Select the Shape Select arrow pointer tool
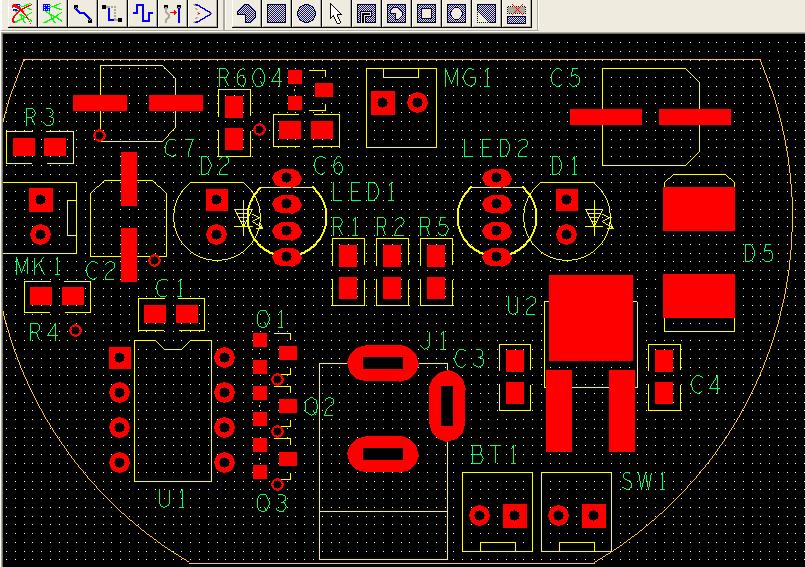Screen dimensions: 805x567 click(336, 12)
